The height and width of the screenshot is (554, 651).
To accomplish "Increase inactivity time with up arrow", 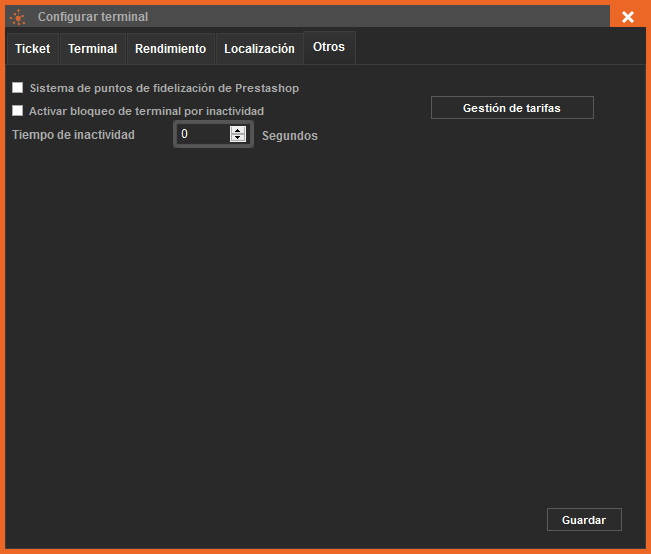I will tap(238, 130).
